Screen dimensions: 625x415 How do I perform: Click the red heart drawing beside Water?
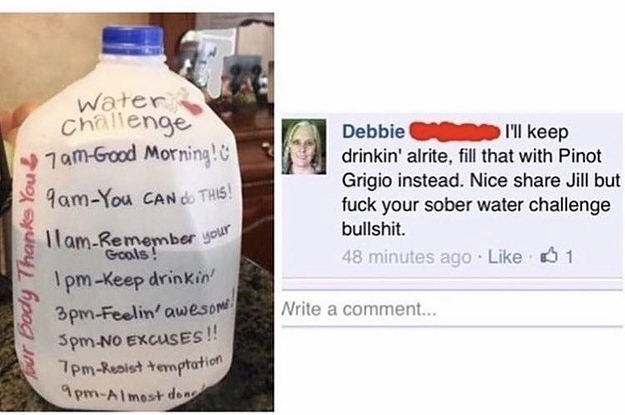[x=193, y=108]
